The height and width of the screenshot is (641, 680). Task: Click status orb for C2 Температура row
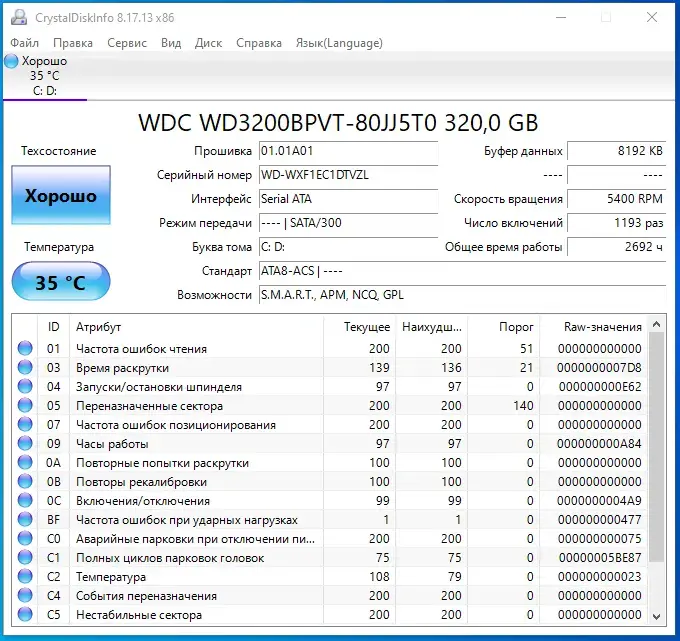[x=25, y=576]
